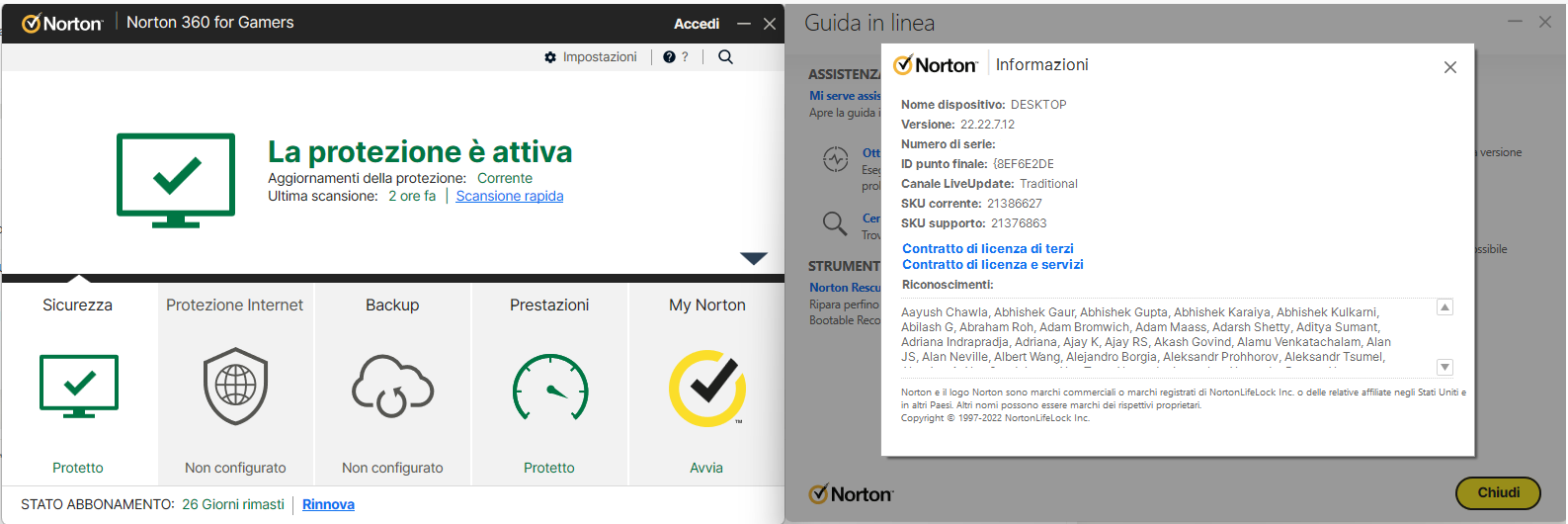Open Contratto di licenza di terzi
The width and height of the screenshot is (1568, 524).
988,248
